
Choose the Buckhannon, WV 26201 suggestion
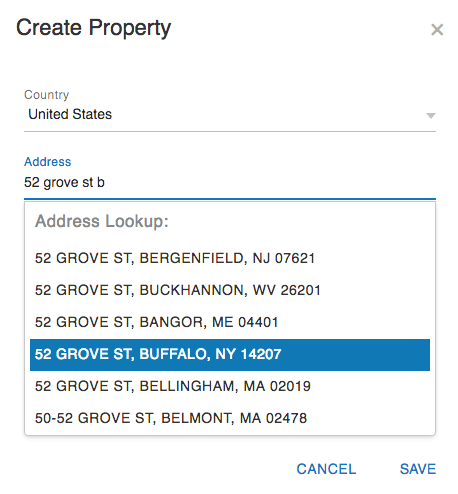point(230,290)
